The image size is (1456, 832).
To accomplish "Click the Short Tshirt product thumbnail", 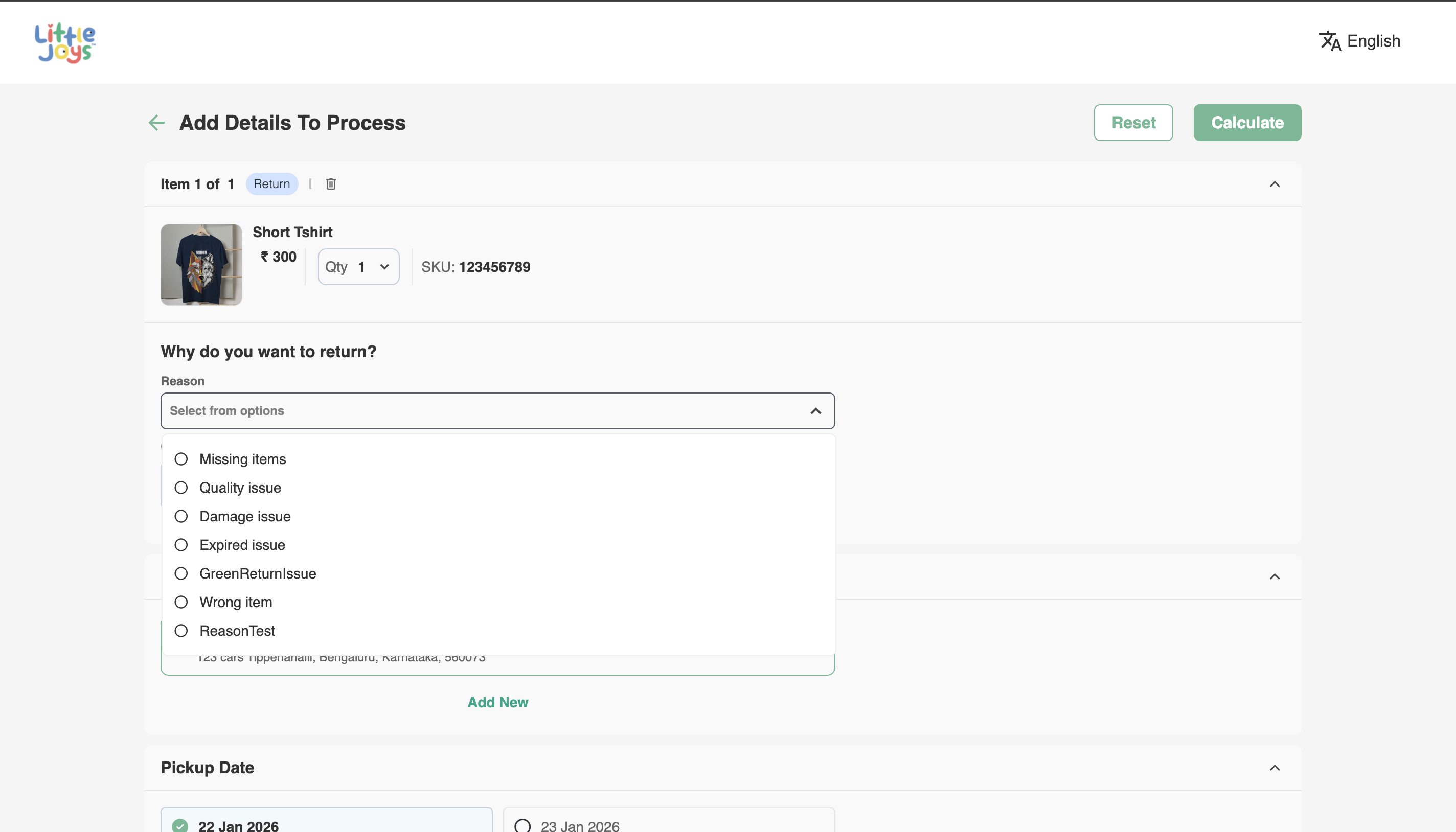I will (201, 265).
